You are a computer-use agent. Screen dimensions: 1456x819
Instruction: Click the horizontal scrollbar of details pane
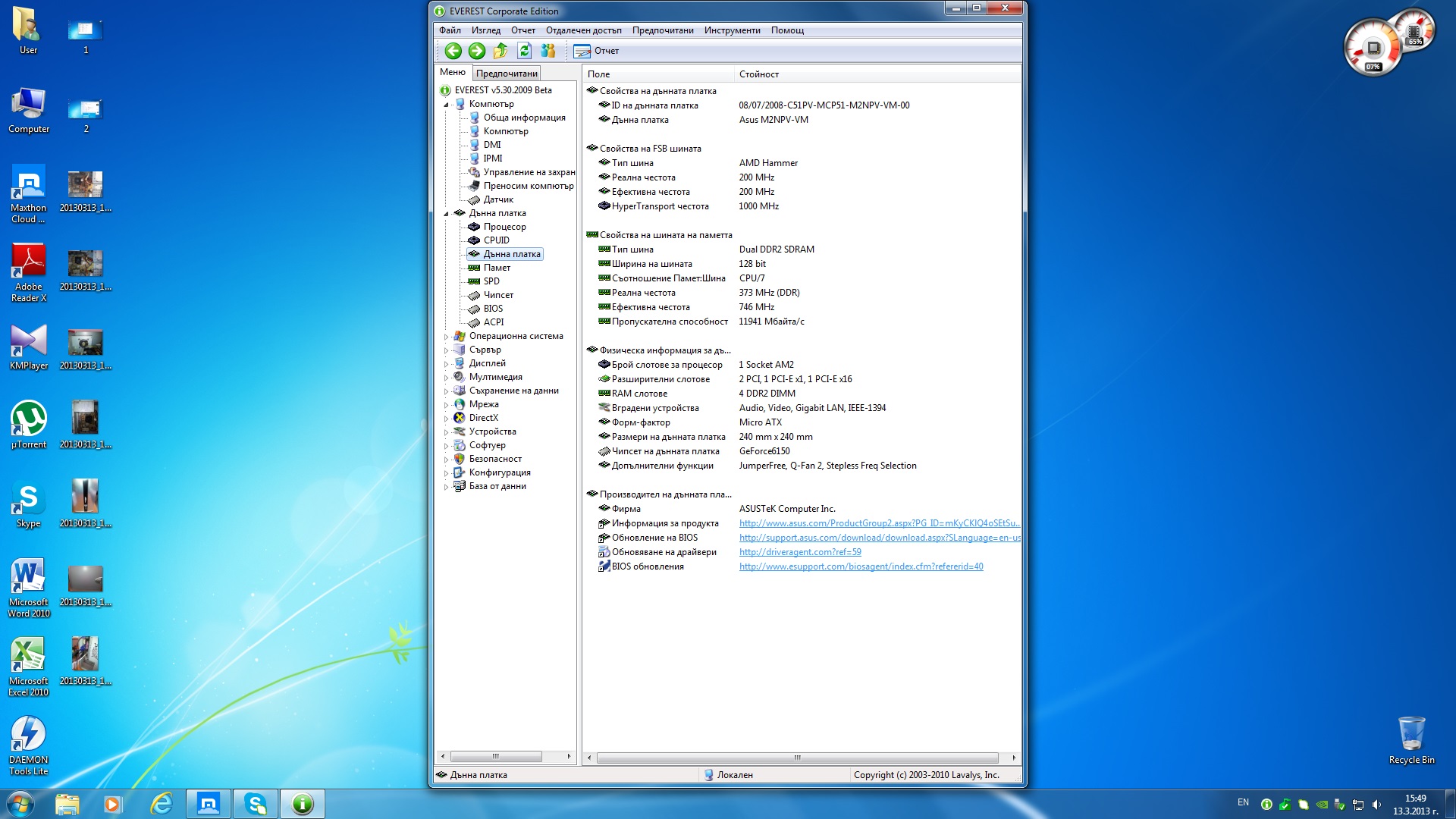click(796, 758)
